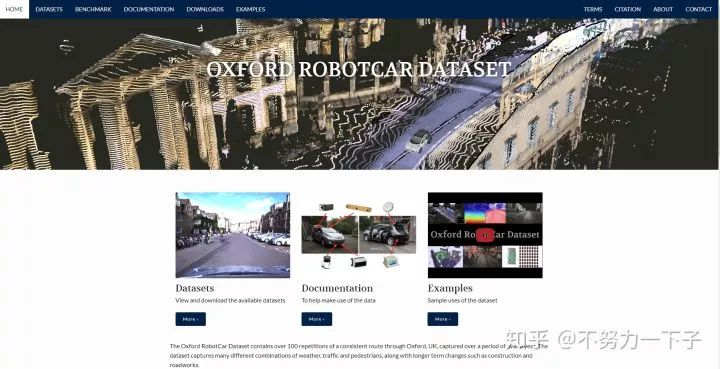Click the More button under Documentation

pos(316,319)
